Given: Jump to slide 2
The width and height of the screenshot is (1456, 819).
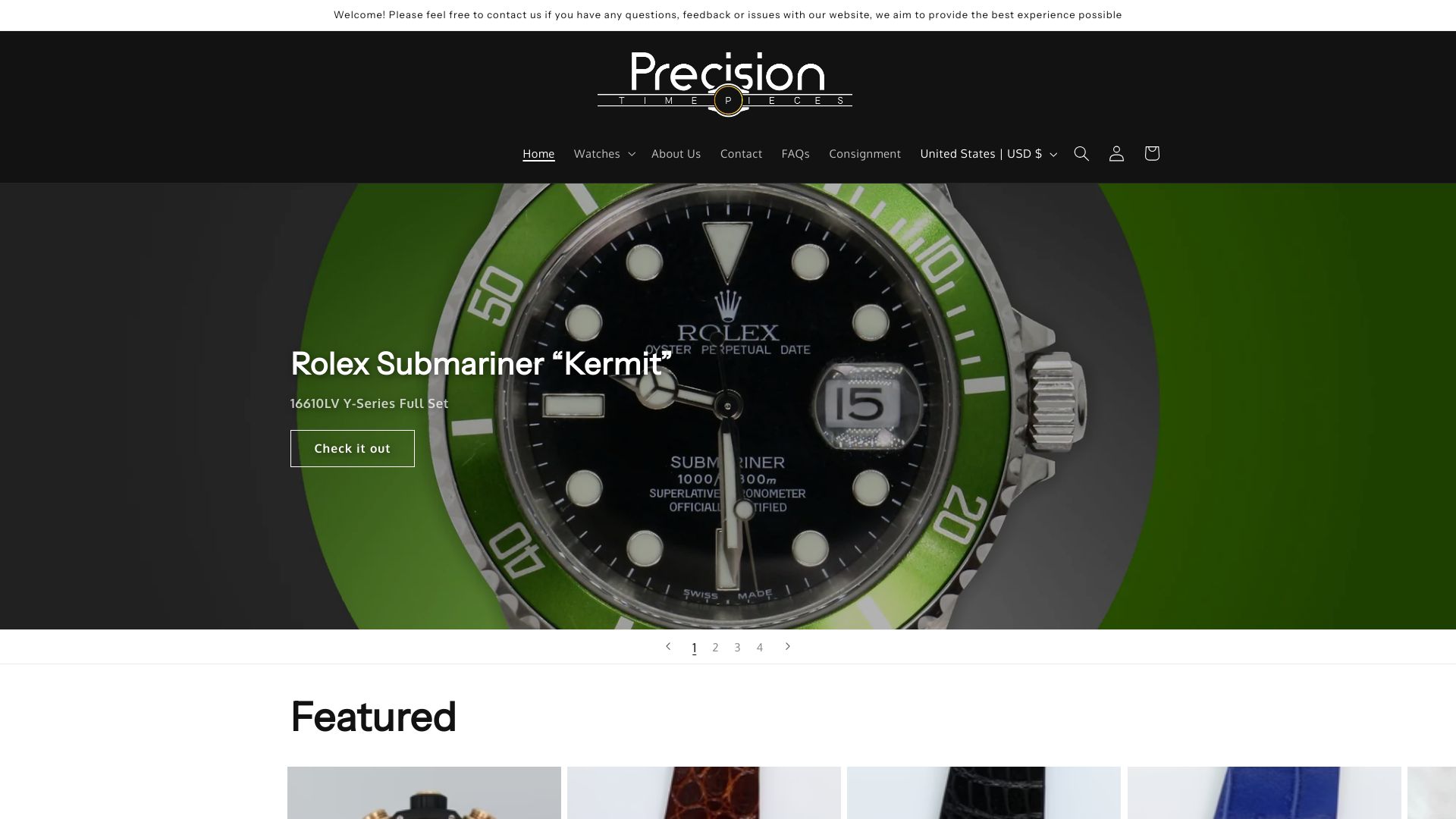Looking at the screenshot, I should (715, 648).
